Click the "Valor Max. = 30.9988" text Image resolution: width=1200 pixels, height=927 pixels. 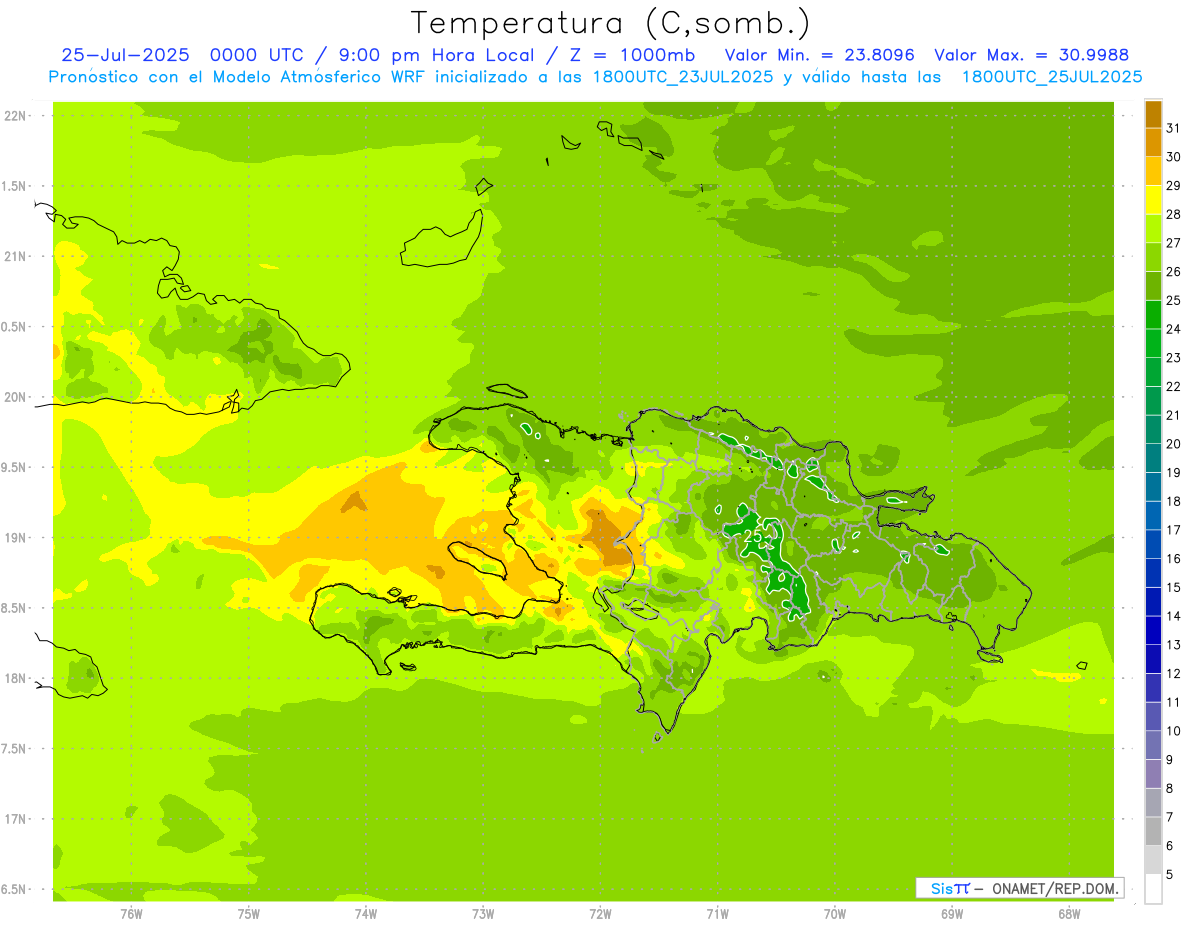click(1032, 55)
